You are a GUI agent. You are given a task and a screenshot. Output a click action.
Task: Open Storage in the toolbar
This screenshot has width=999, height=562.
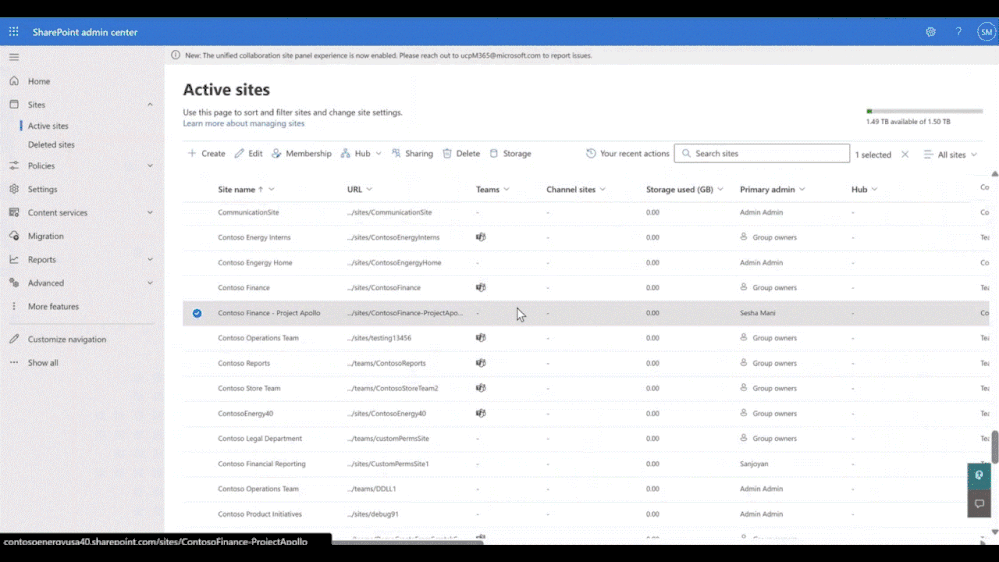click(510, 154)
